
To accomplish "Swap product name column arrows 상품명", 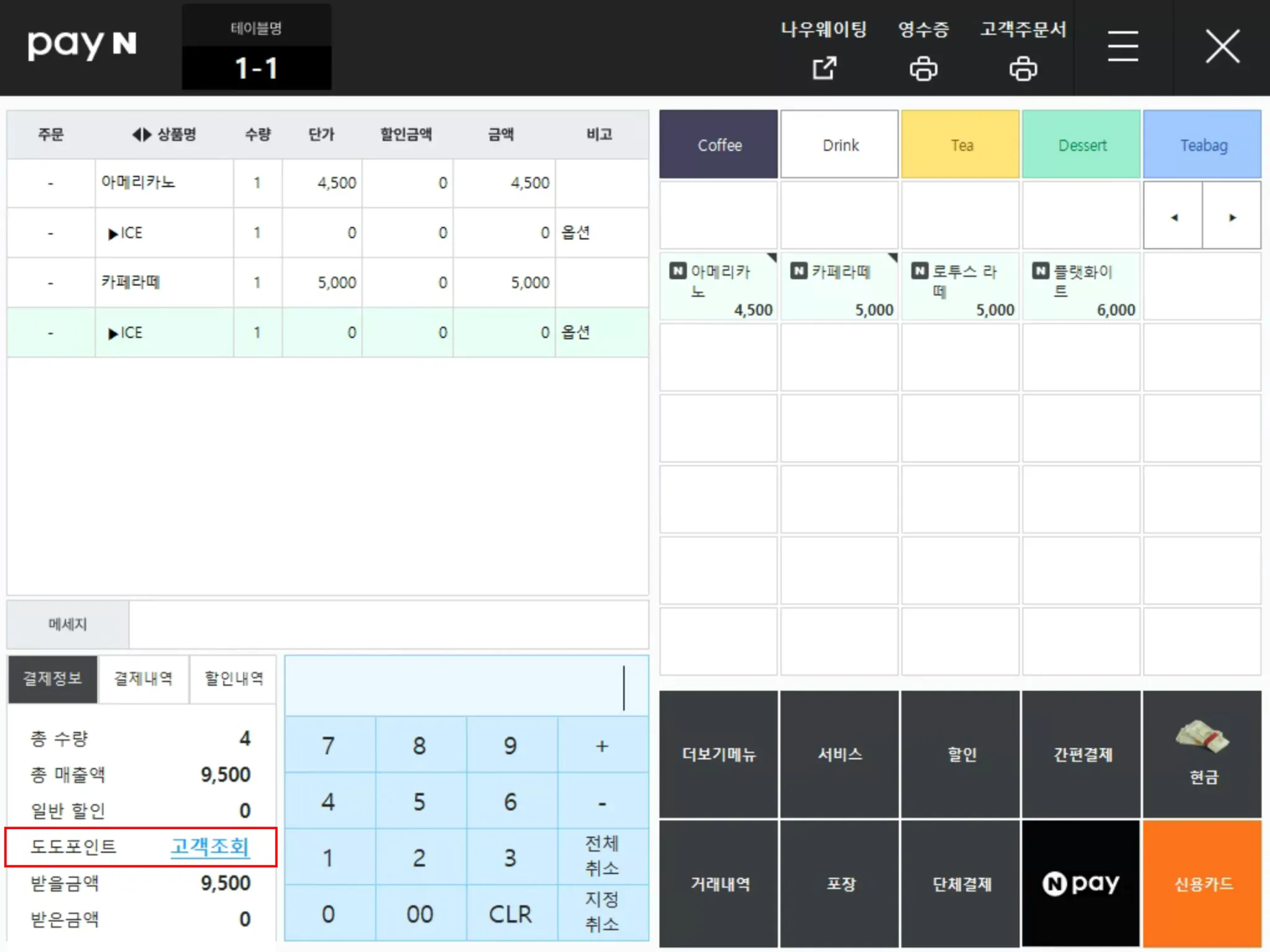I will [141, 135].
